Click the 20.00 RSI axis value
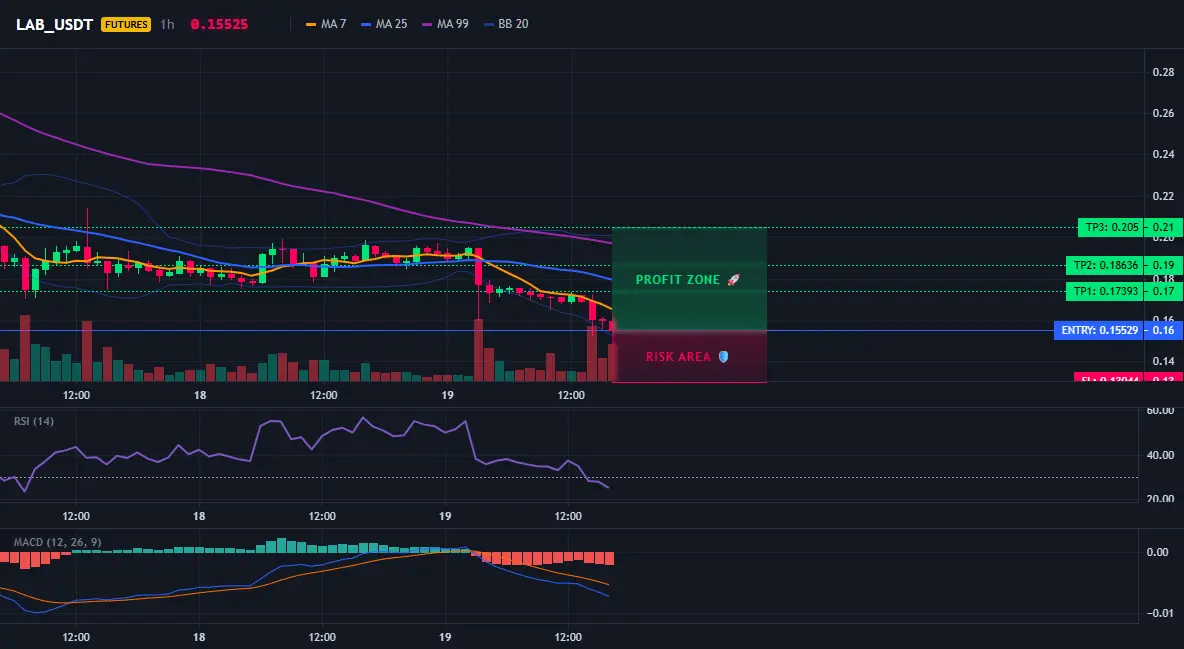The height and width of the screenshot is (649, 1184). point(1161,499)
